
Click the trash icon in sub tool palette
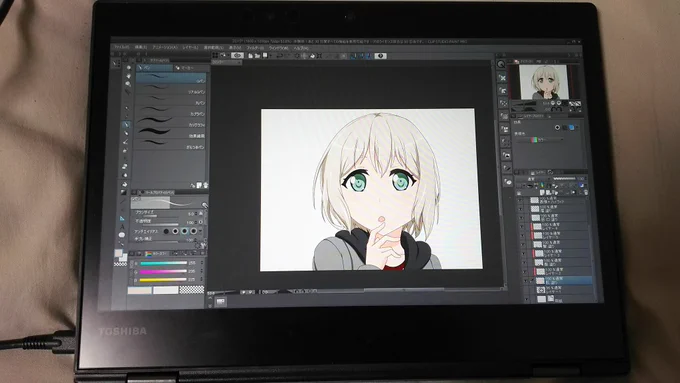(206, 185)
